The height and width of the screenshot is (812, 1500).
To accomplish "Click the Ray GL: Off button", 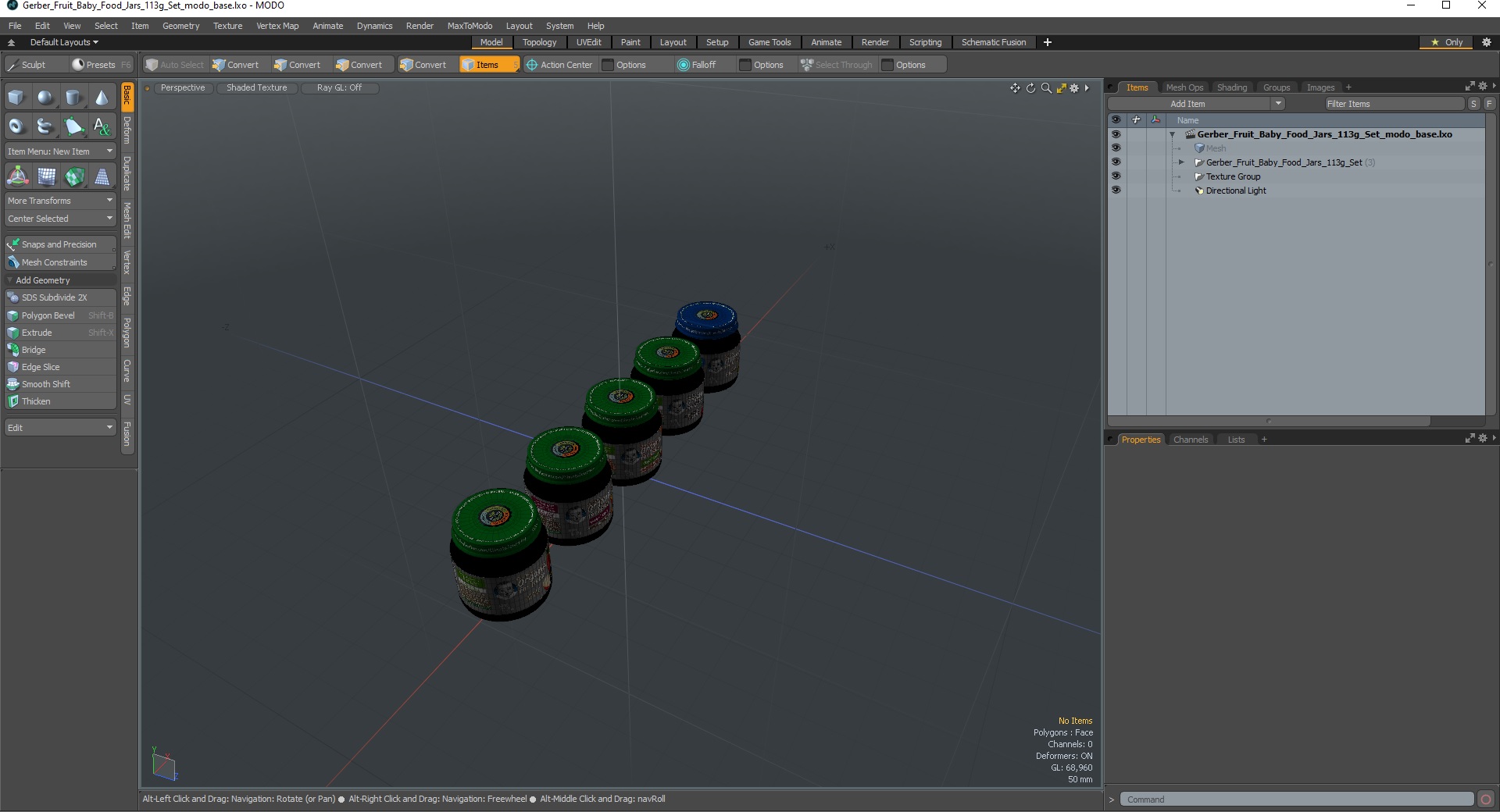I will 340,87.
